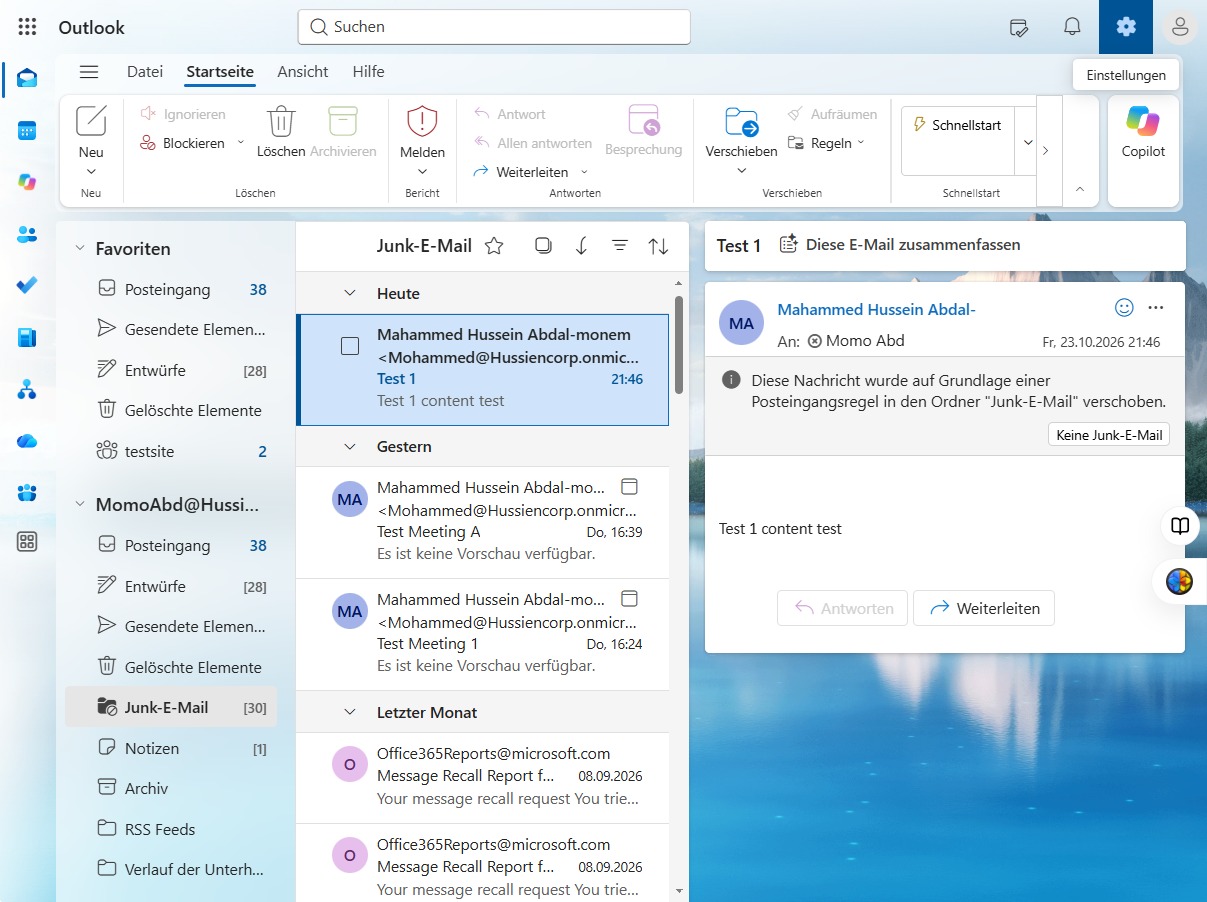Click the Einstellungen gear icon
This screenshot has width=1207, height=902.
coord(1126,27)
